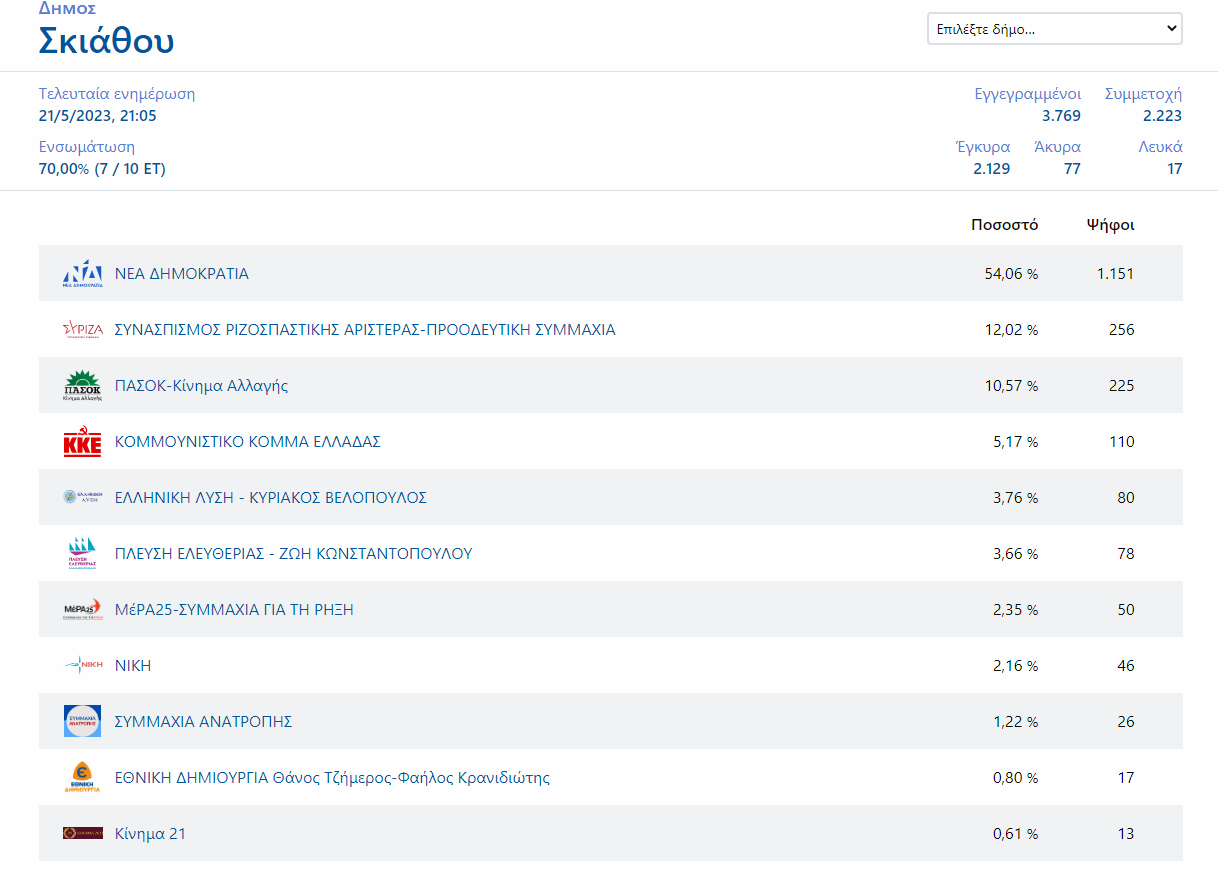Click the Ελληνική Λύση party logo
The width and height of the screenshot is (1218, 877).
pyautogui.click(x=82, y=498)
